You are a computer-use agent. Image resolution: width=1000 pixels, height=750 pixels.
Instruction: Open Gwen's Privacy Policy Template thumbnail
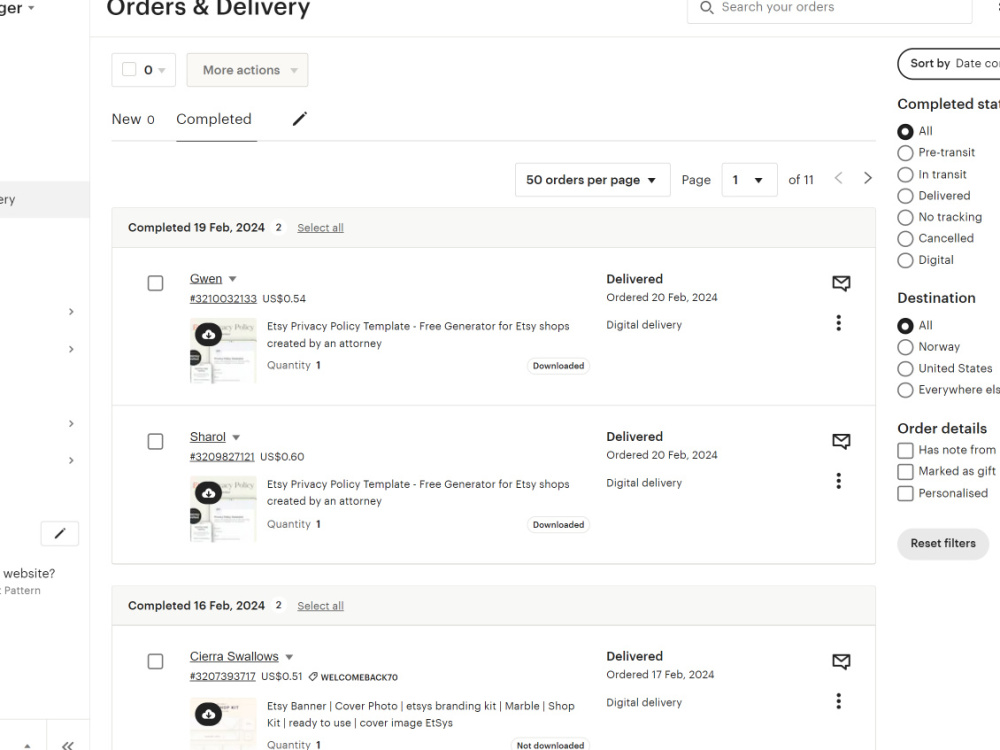click(x=223, y=350)
